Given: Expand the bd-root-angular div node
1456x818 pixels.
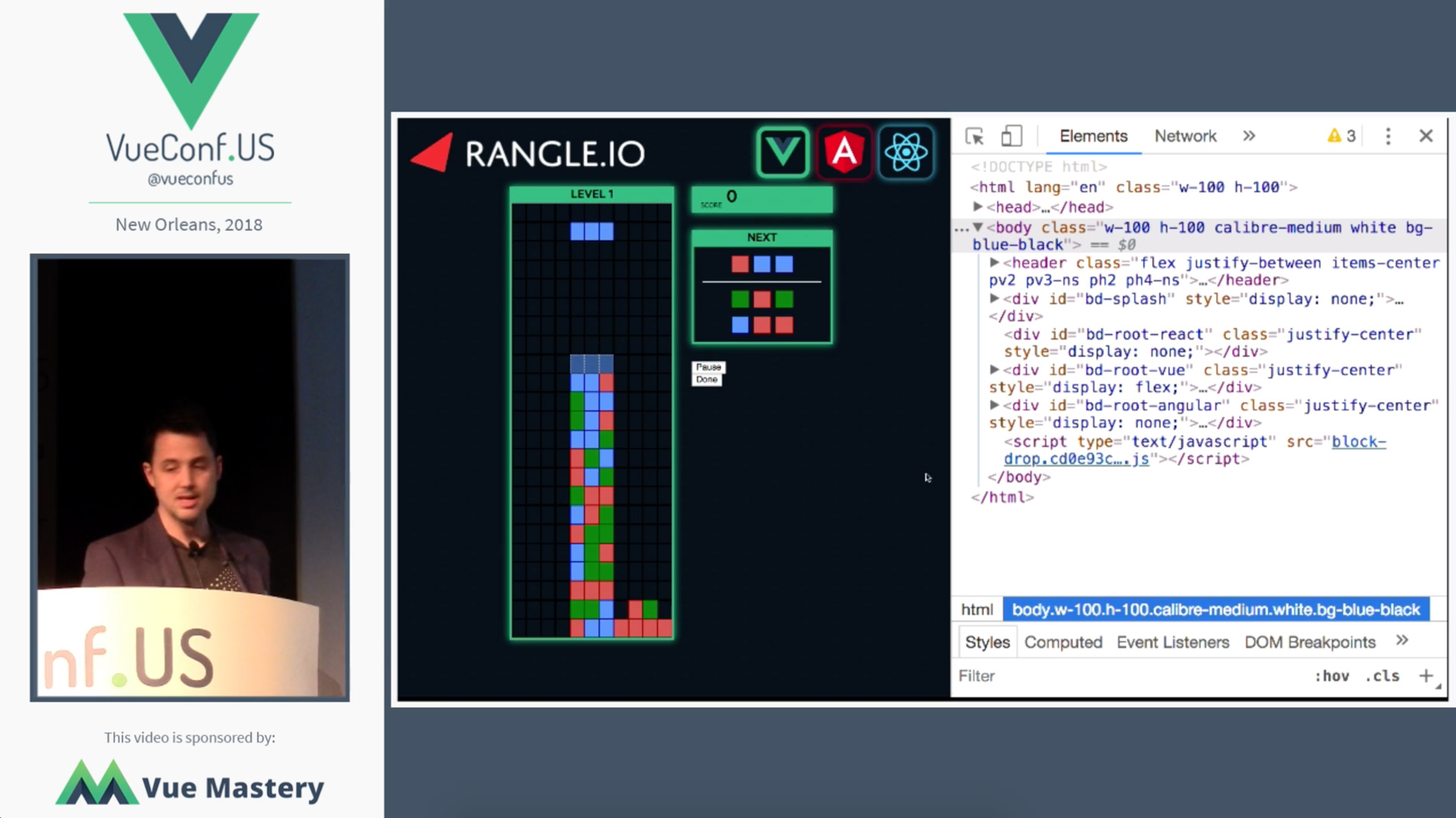Looking at the screenshot, I should 995,406.
